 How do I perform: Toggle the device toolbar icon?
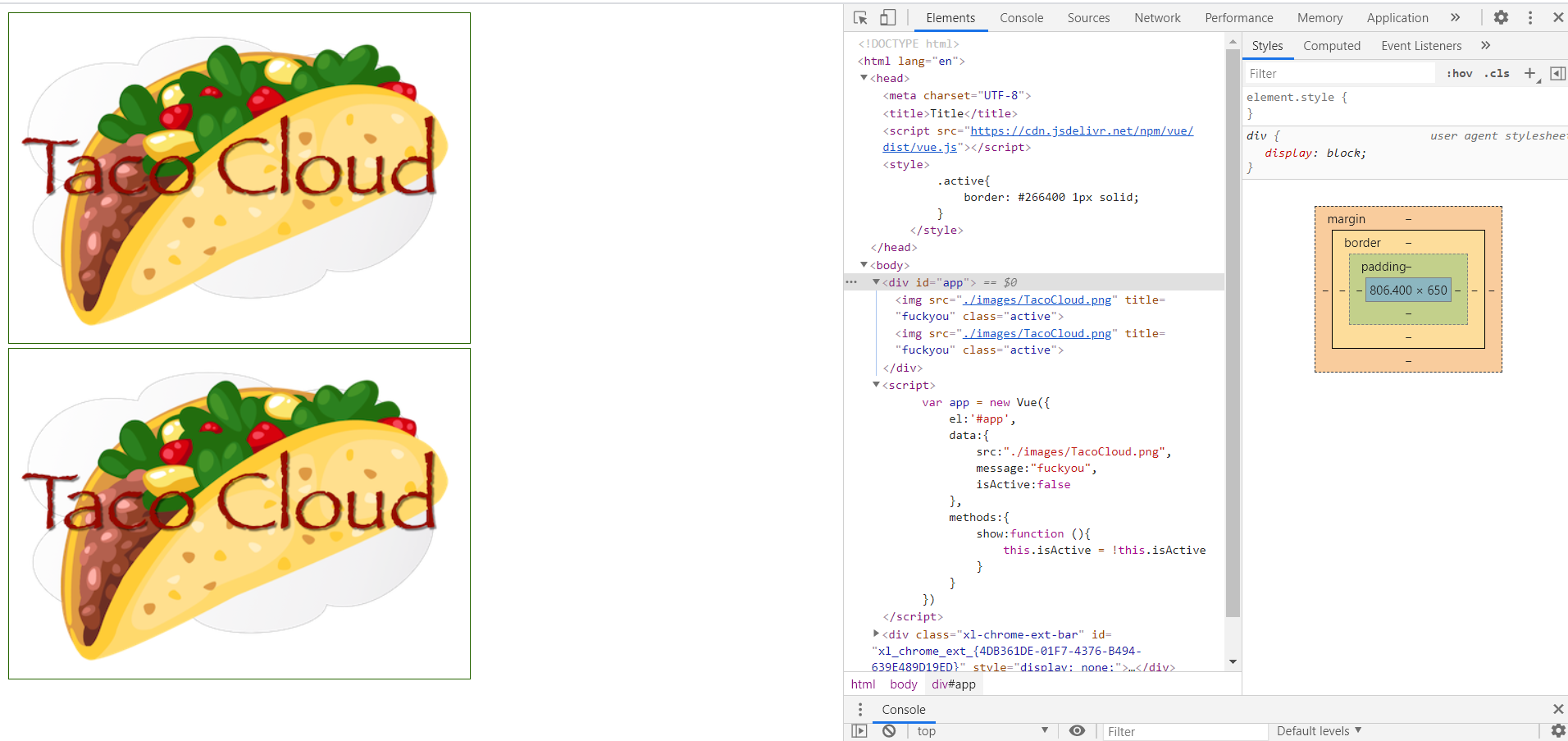(x=887, y=17)
